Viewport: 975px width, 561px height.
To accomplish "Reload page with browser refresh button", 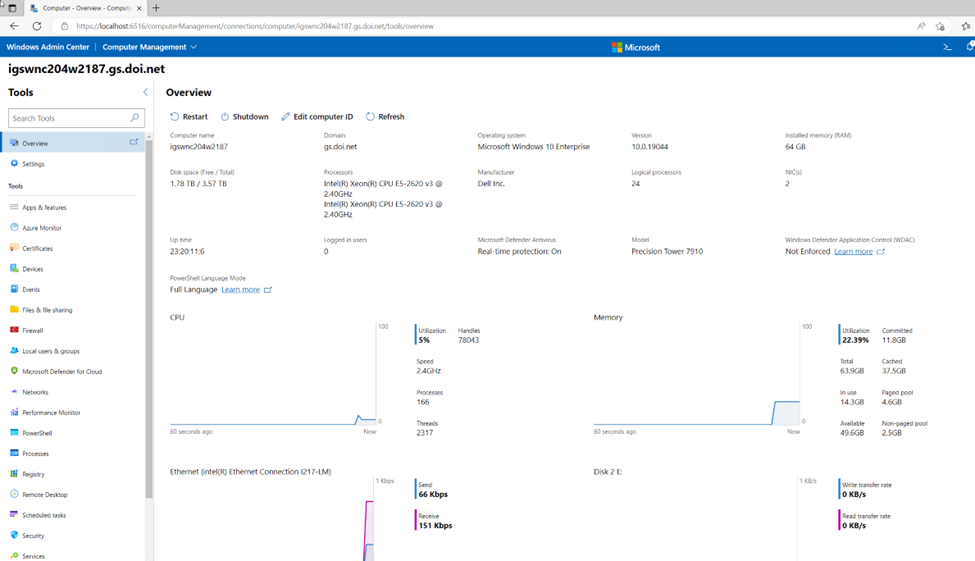I will tap(37, 26).
